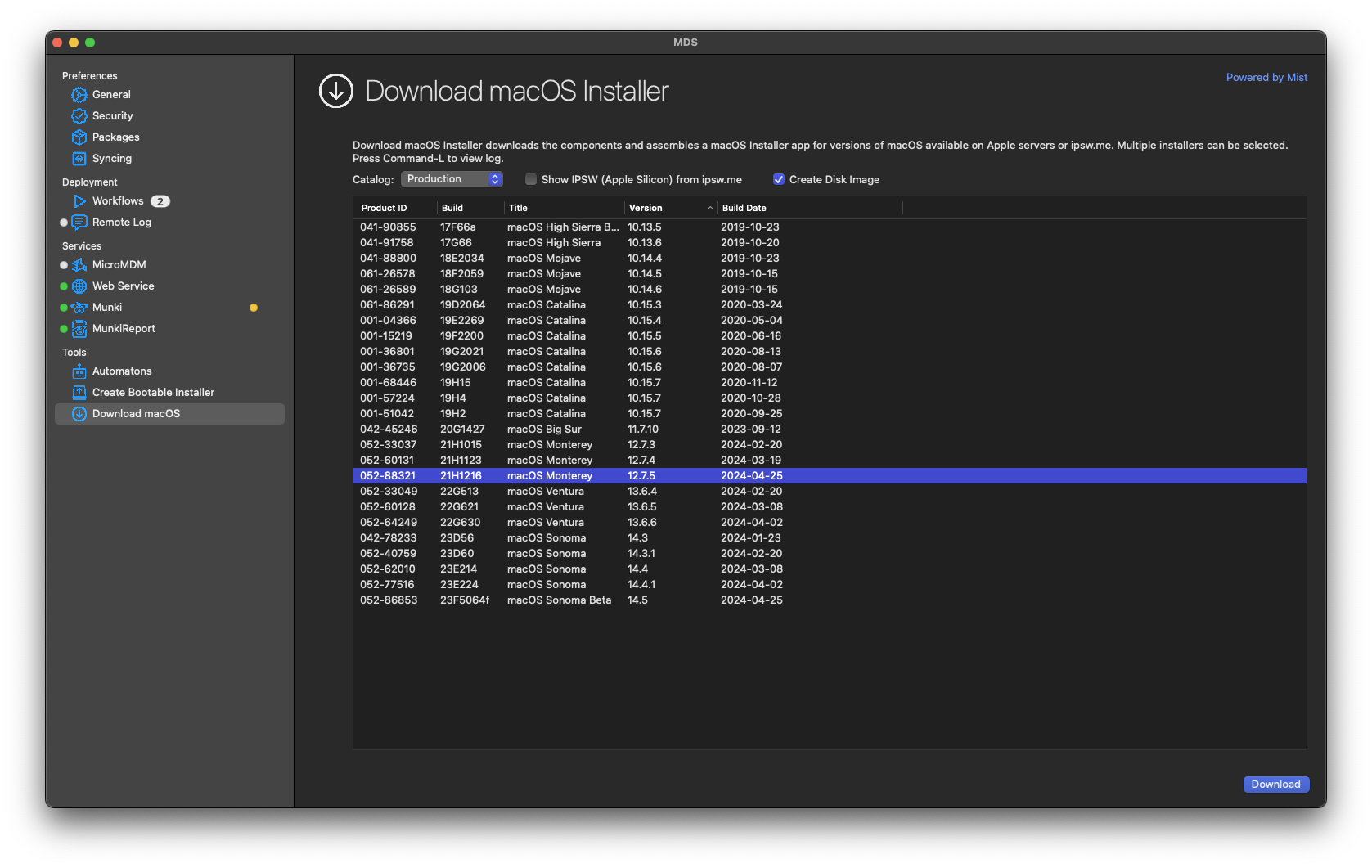
Task: Sort table by Title column header
Action: (x=565, y=208)
